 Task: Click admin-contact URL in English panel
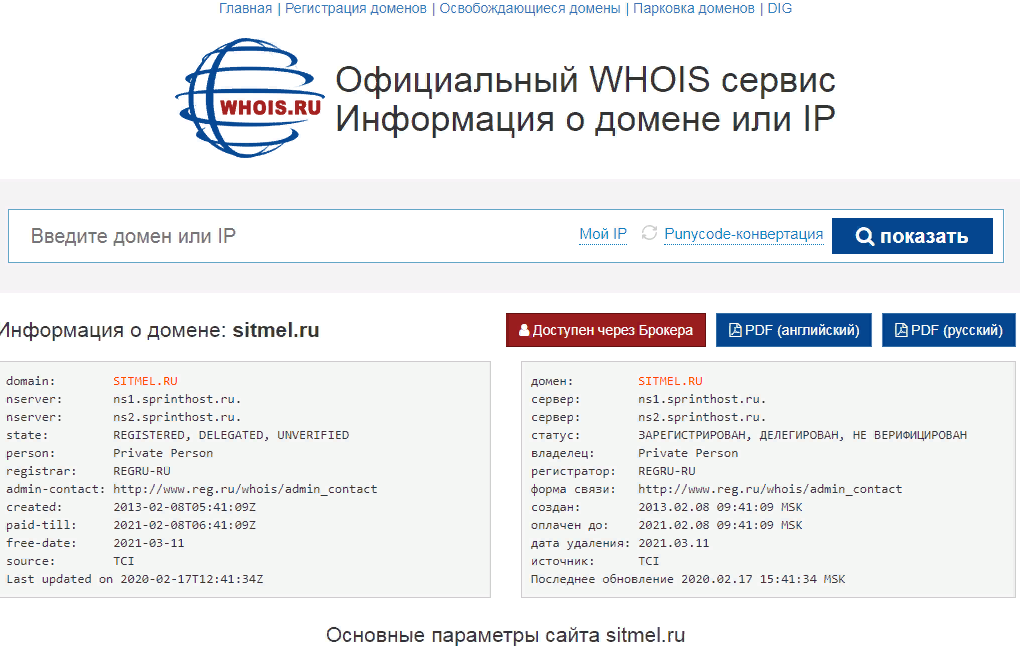(x=245, y=489)
